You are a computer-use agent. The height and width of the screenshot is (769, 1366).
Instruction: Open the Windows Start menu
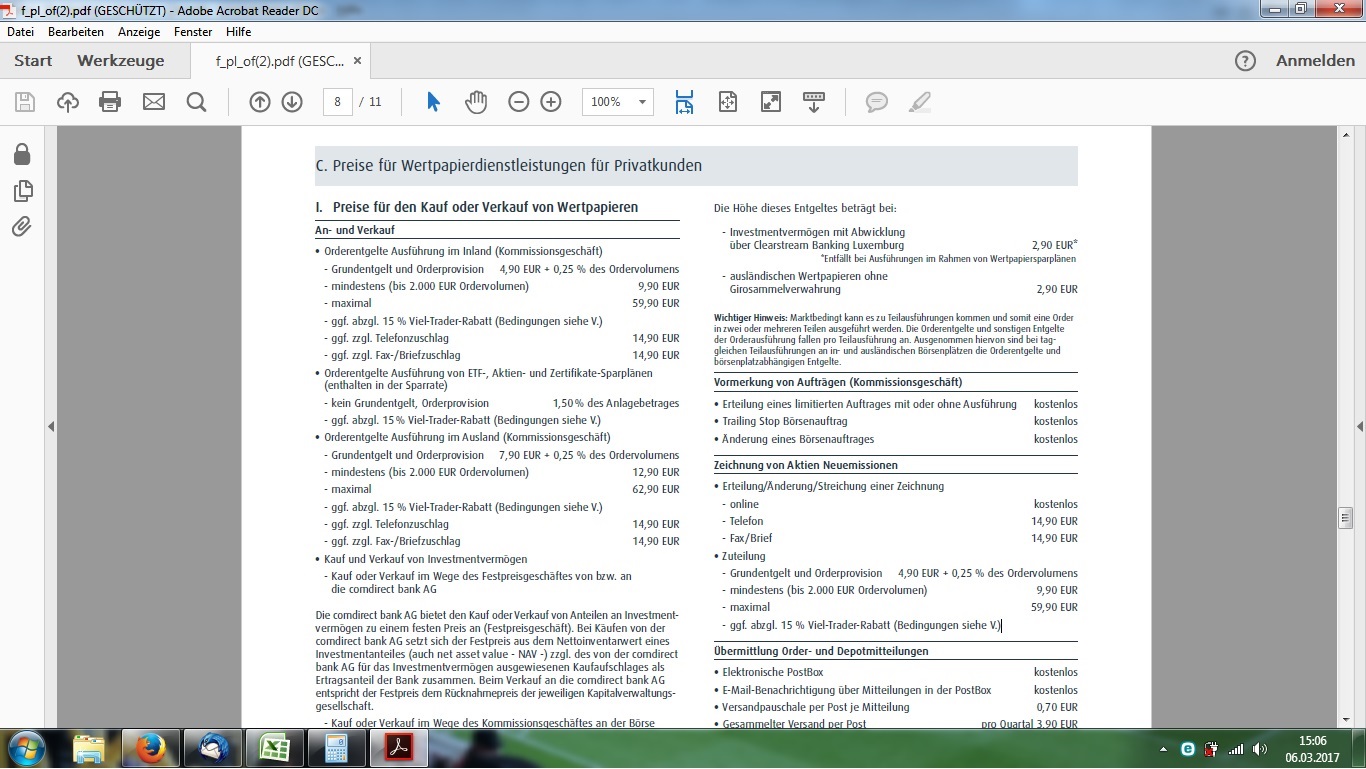point(25,749)
